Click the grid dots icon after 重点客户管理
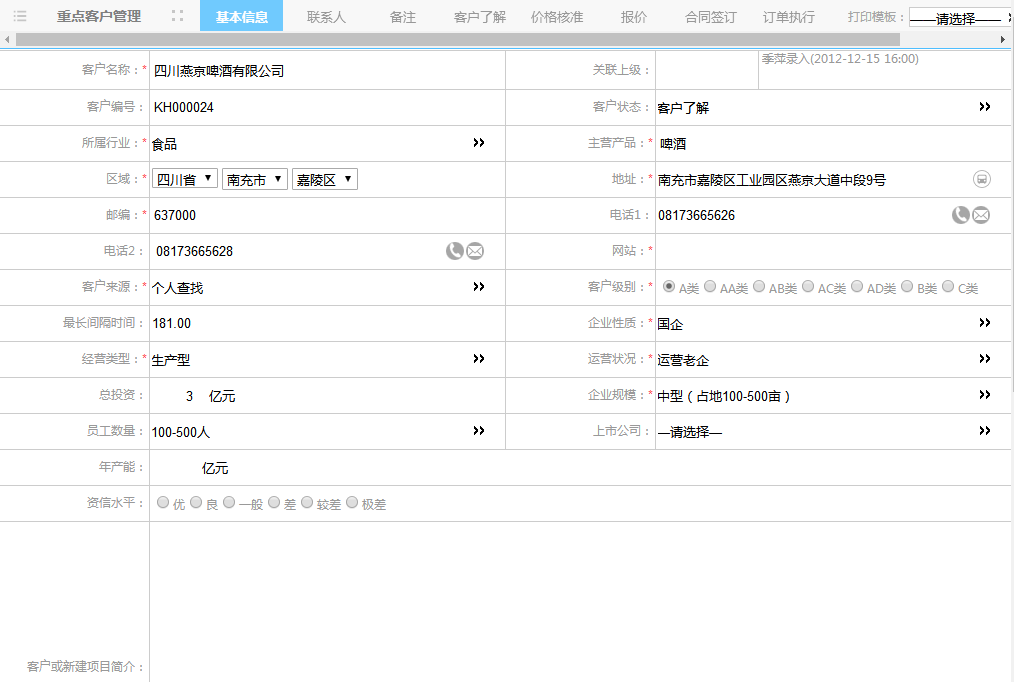1014x682 pixels. point(177,16)
